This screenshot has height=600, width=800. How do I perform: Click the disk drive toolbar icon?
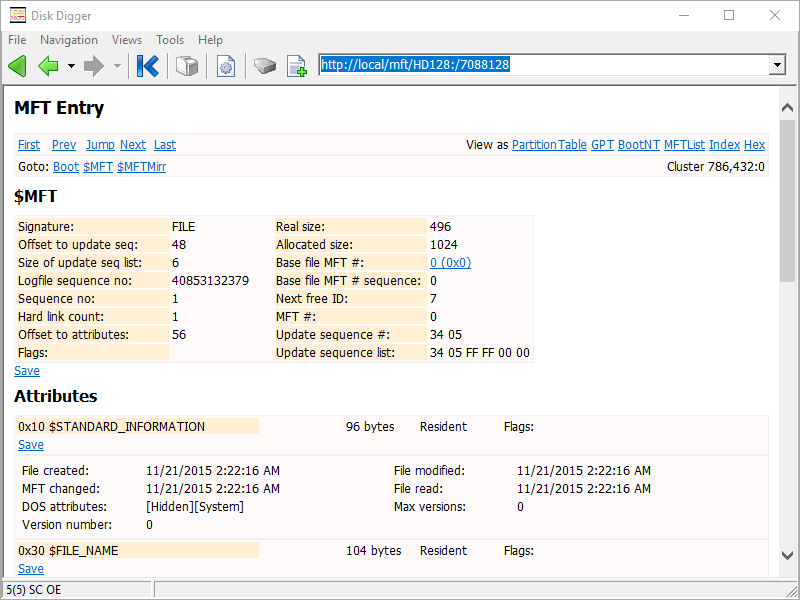click(x=265, y=66)
